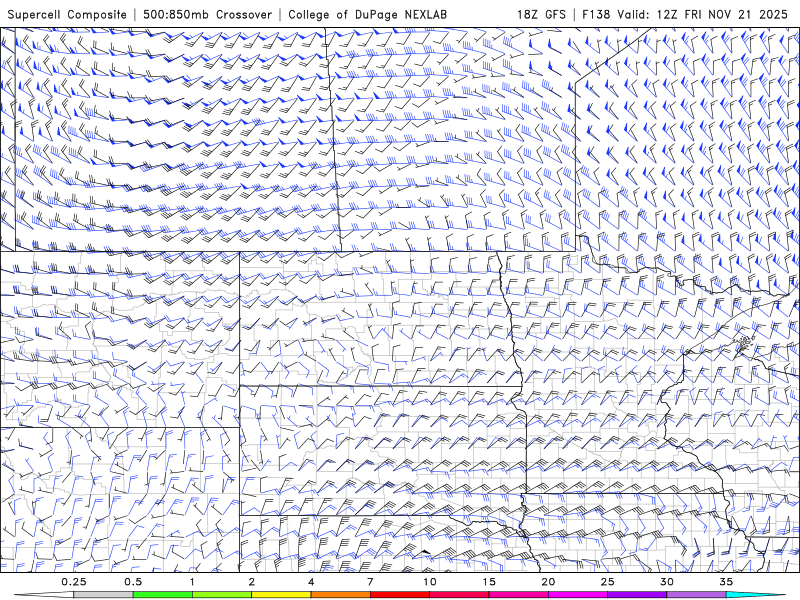Screen dimensions: 800x600
Task: Pick the orange 4–7 legend swatch
Action: (x=341, y=595)
